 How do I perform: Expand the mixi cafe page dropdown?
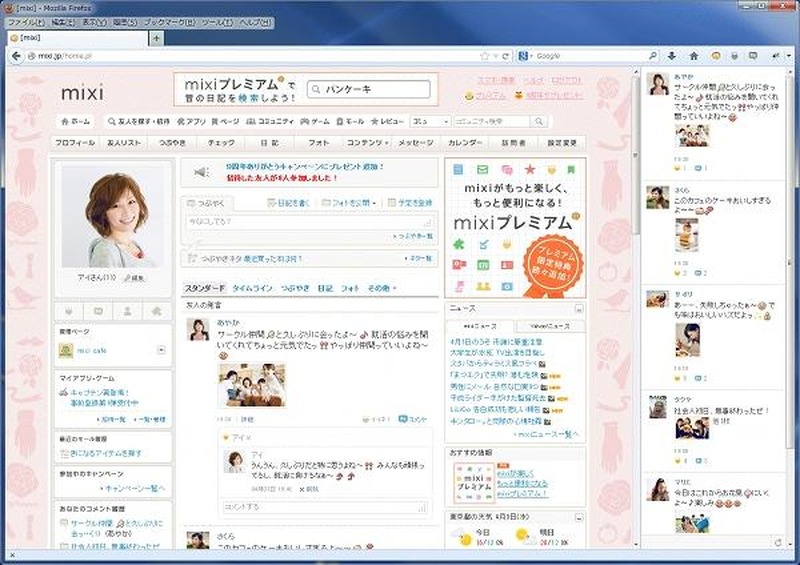[162, 350]
